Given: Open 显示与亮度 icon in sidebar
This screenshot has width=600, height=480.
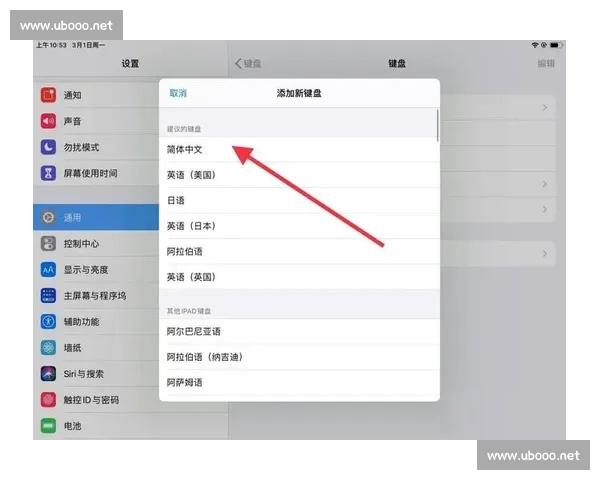Looking at the screenshot, I should pyautogui.click(x=48, y=270).
